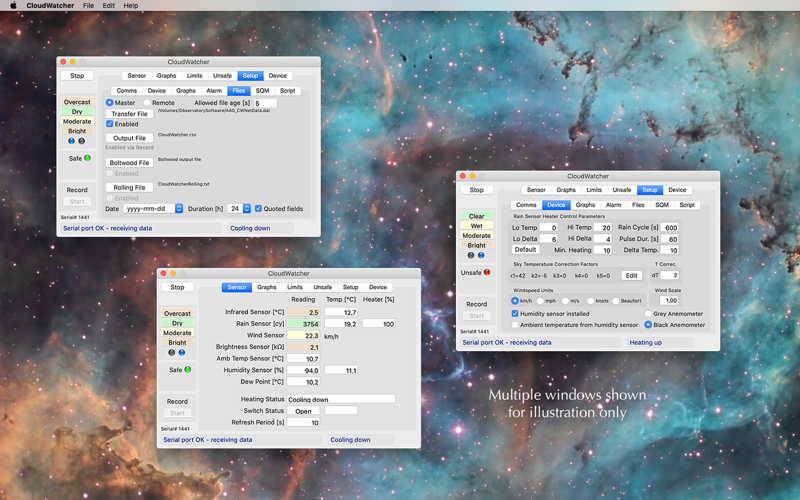Click the Refresh Period field
800x500 pixels.
point(303,422)
